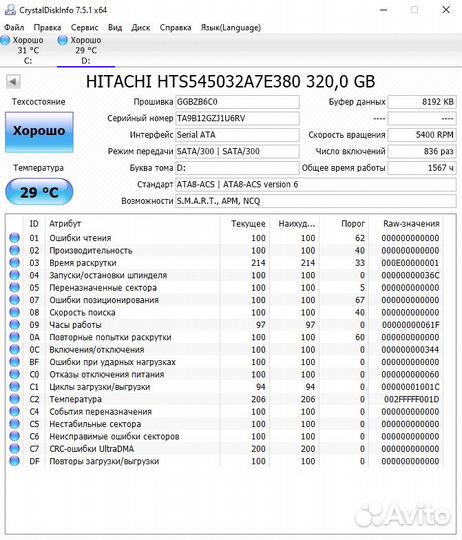Click the rotation speed field 5400 RPM

[x=422, y=135]
